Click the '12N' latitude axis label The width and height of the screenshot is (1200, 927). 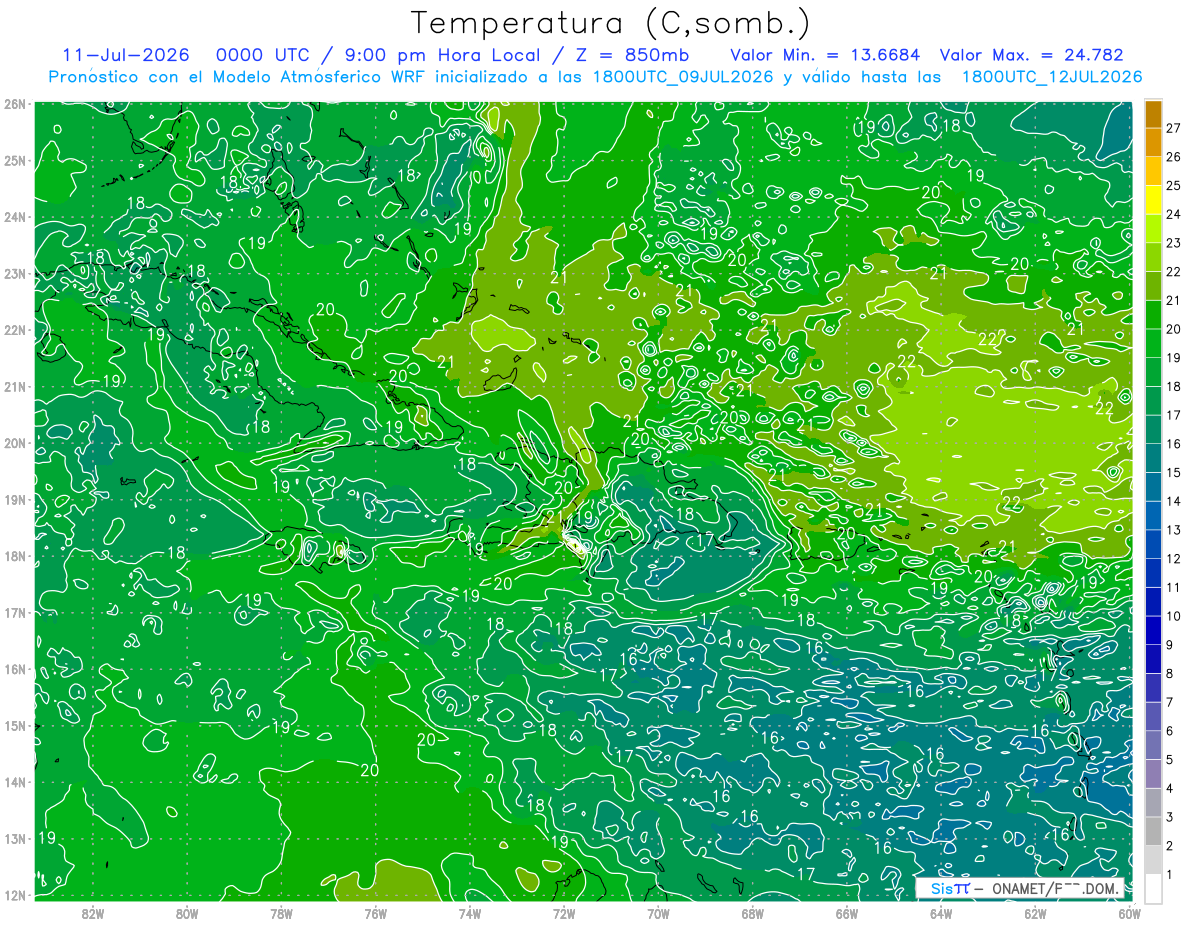(x=14, y=894)
